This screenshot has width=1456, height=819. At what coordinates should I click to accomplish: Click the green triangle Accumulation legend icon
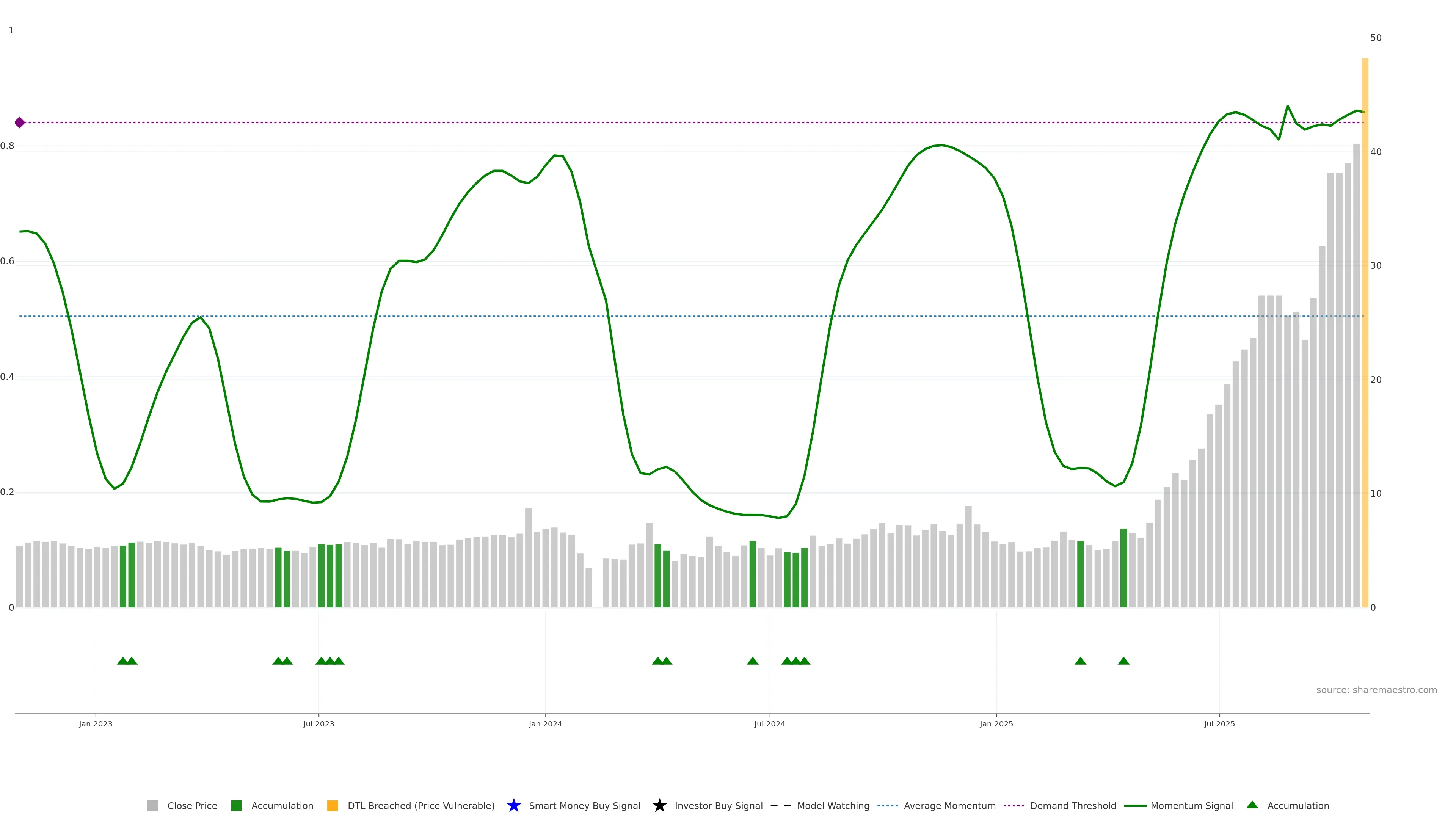1252,805
